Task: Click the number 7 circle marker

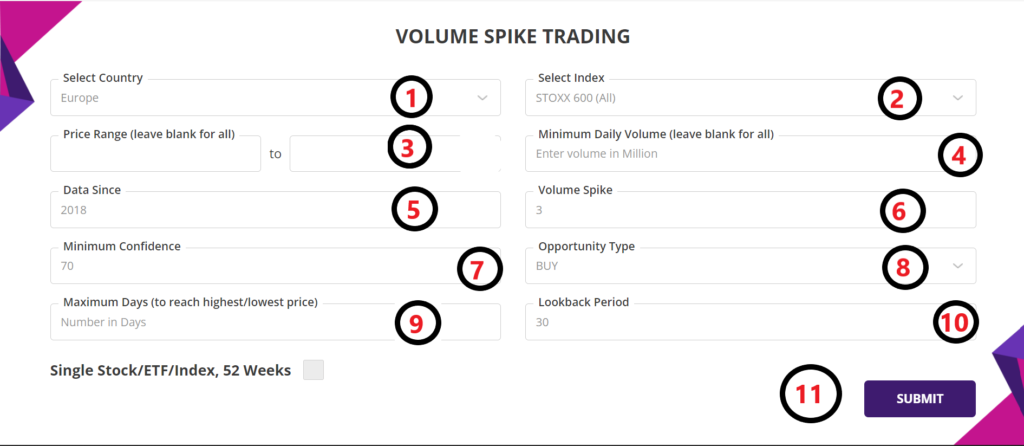Action: (x=477, y=268)
